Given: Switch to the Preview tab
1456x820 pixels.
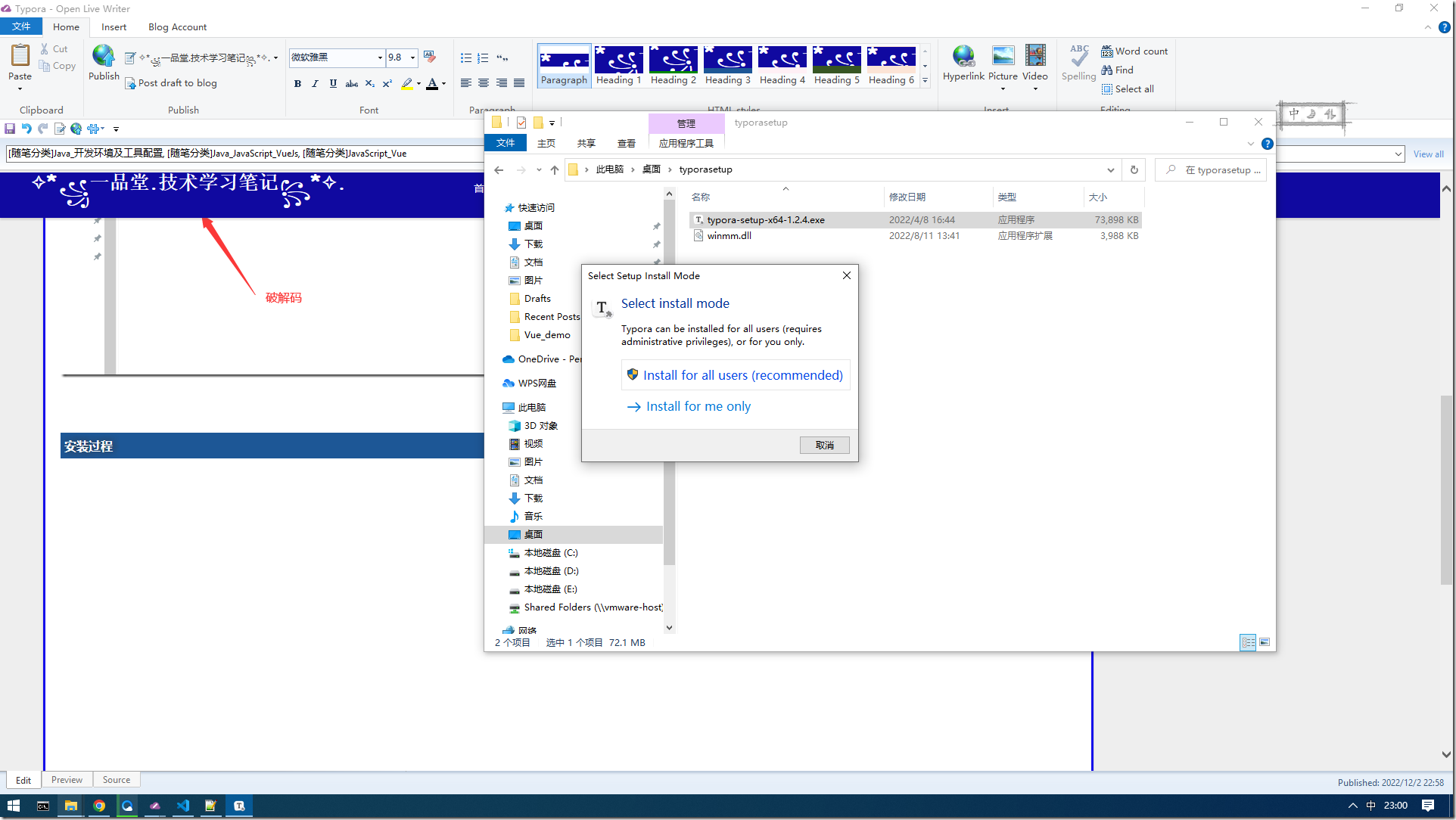Looking at the screenshot, I should tap(67, 780).
